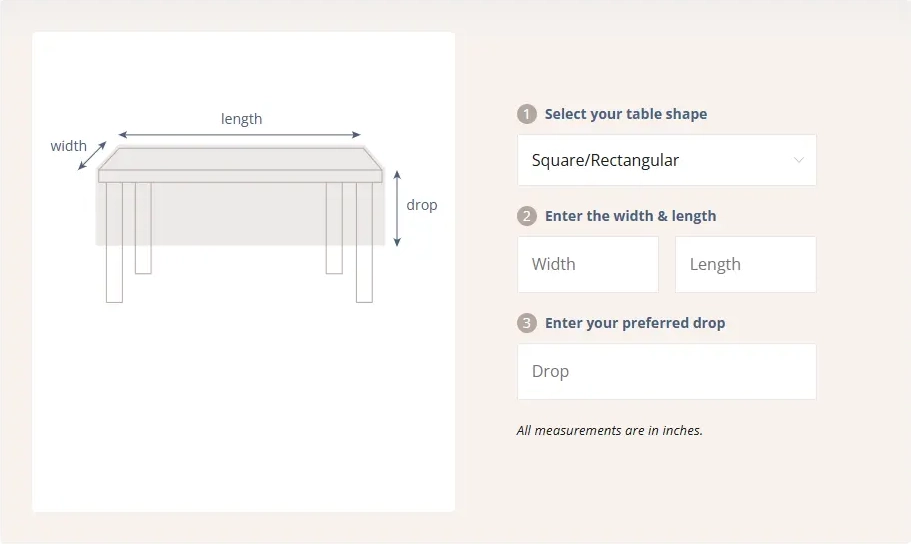Click the step 2 number badge
Image resolution: width=911 pixels, height=544 pixels.
point(527,216)
